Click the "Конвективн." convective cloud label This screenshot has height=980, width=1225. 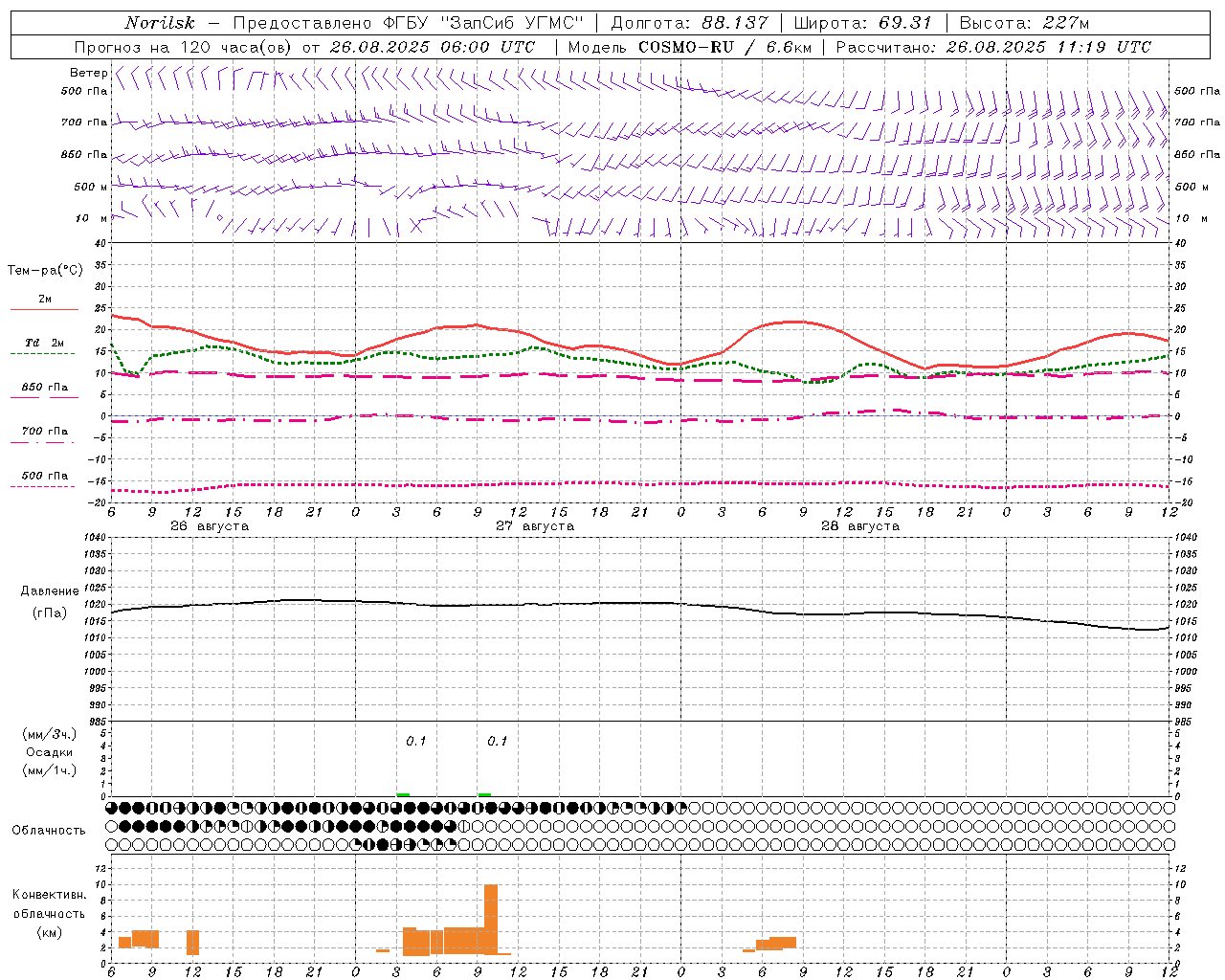[50, 895]
